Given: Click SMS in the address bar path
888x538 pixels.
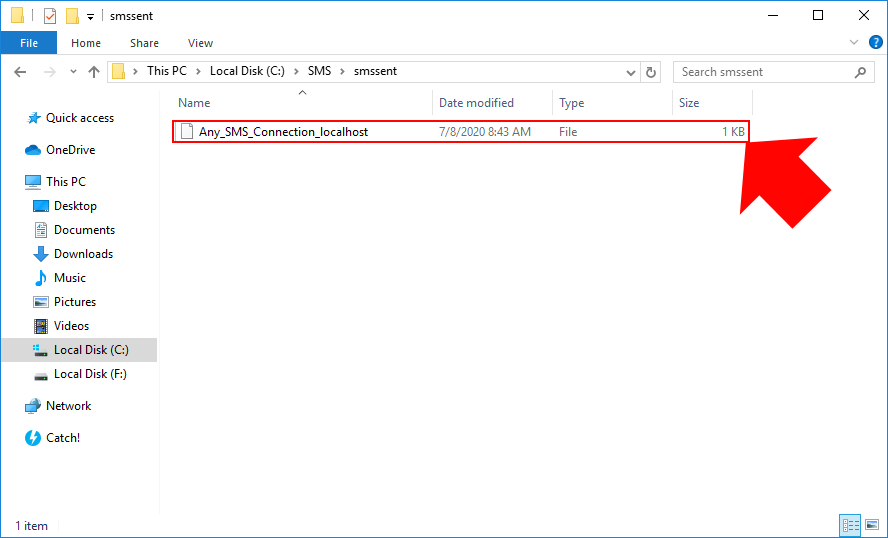Looking at the screenshot, I should 319,71.
